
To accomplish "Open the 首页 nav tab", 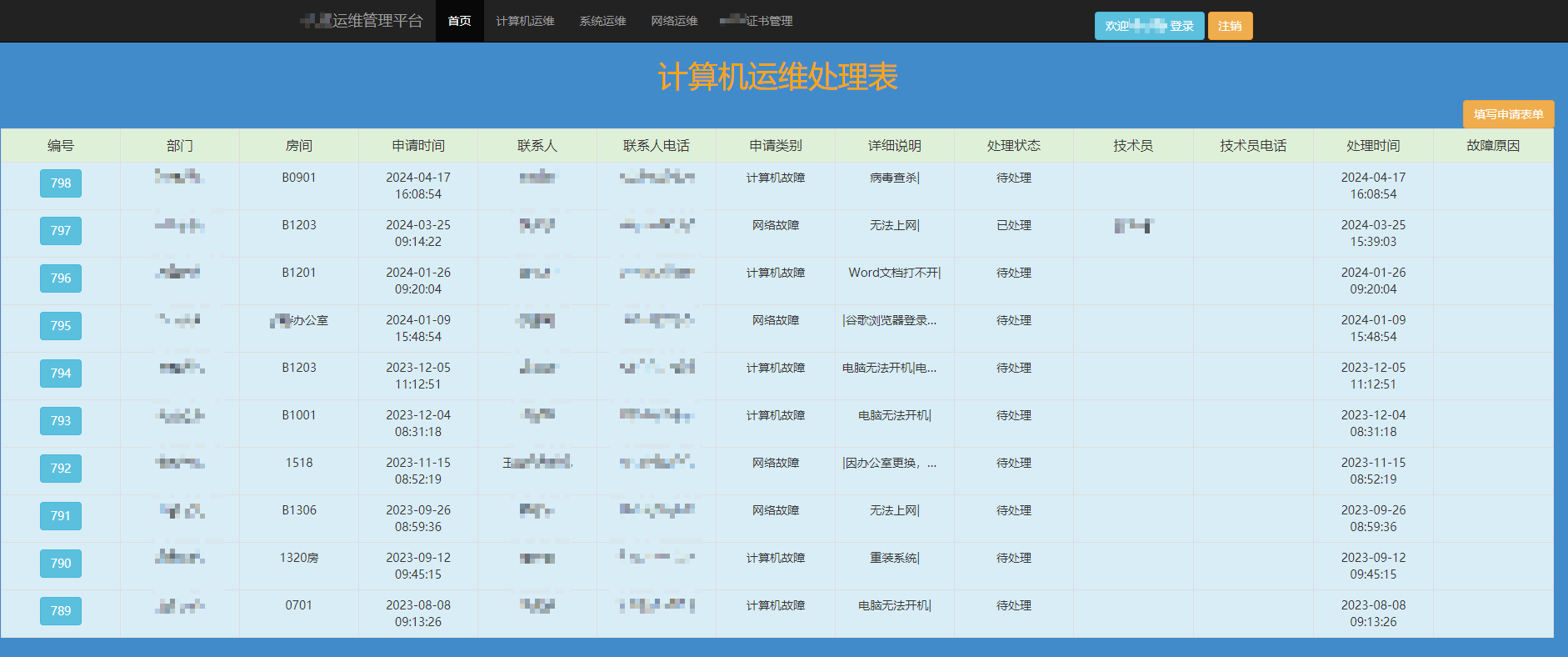I will [x=459, y=21].
